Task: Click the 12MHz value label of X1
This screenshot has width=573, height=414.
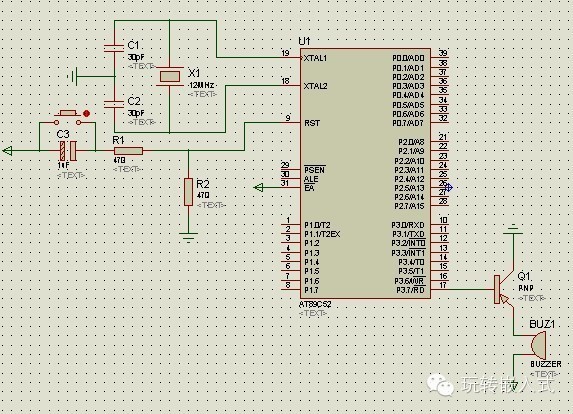Action: pos(201,85)
